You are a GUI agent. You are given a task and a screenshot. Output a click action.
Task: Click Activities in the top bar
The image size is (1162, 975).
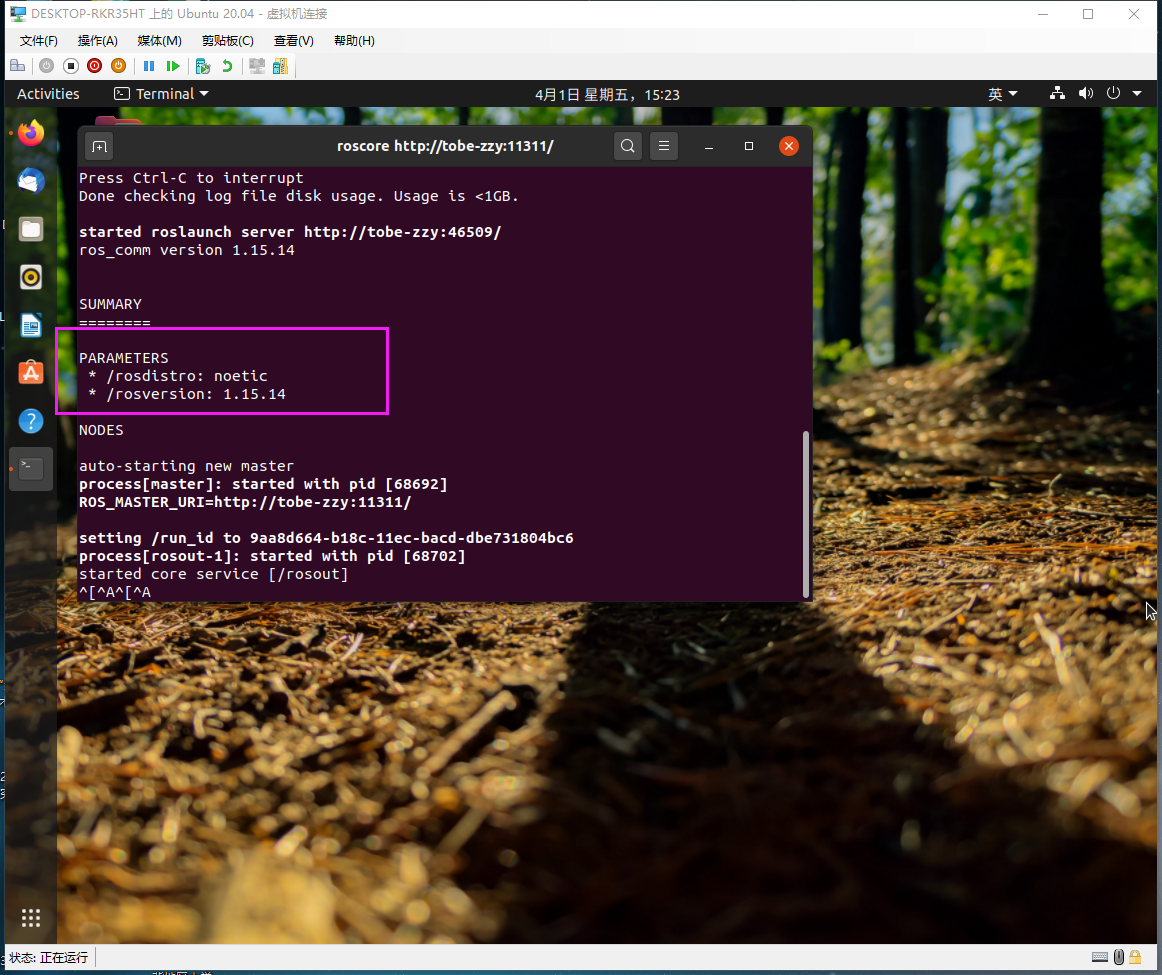click(47, 93)
